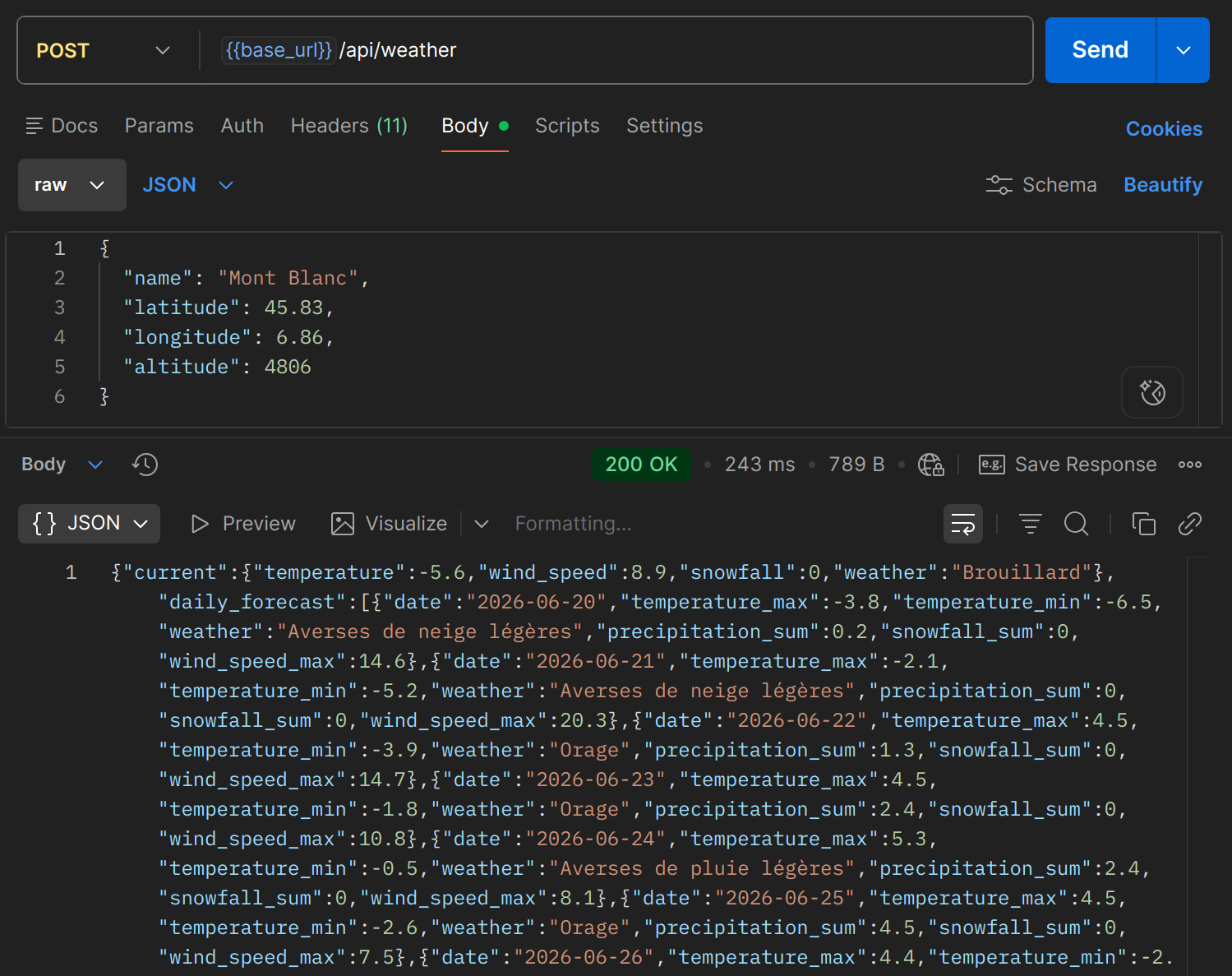Click the Docs icon tab
Screen dimensions: 1232x976
point(62,126)
